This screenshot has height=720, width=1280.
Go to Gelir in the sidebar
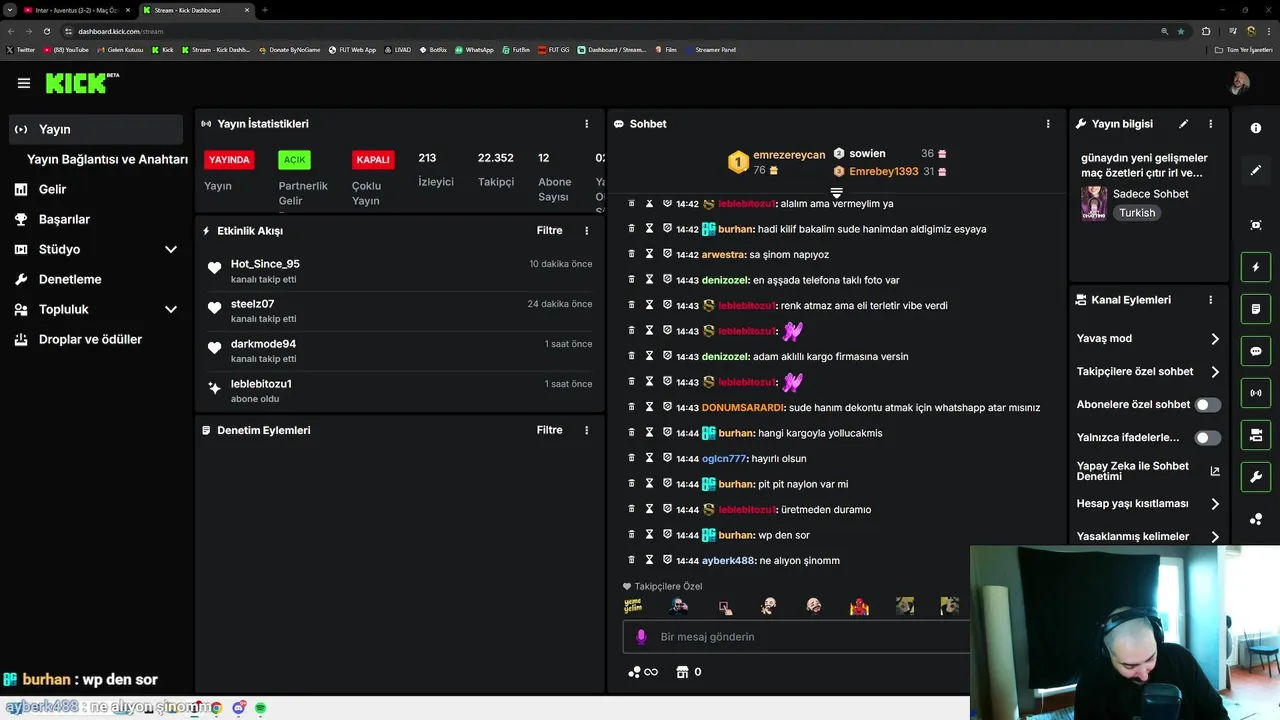click(52, 189)
